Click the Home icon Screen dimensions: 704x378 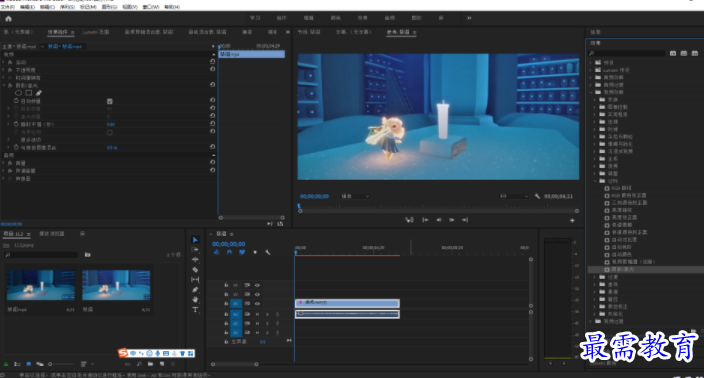[8, 18]
